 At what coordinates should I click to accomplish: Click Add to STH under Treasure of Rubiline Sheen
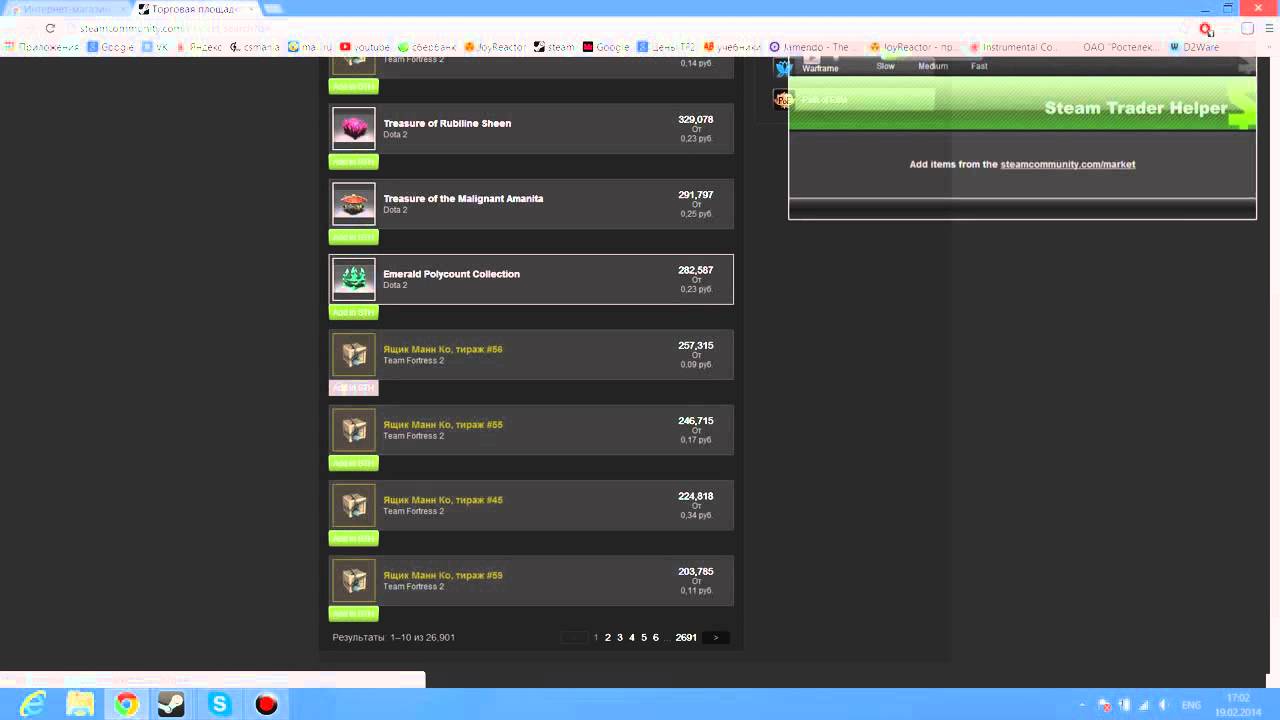click(353, 162)
